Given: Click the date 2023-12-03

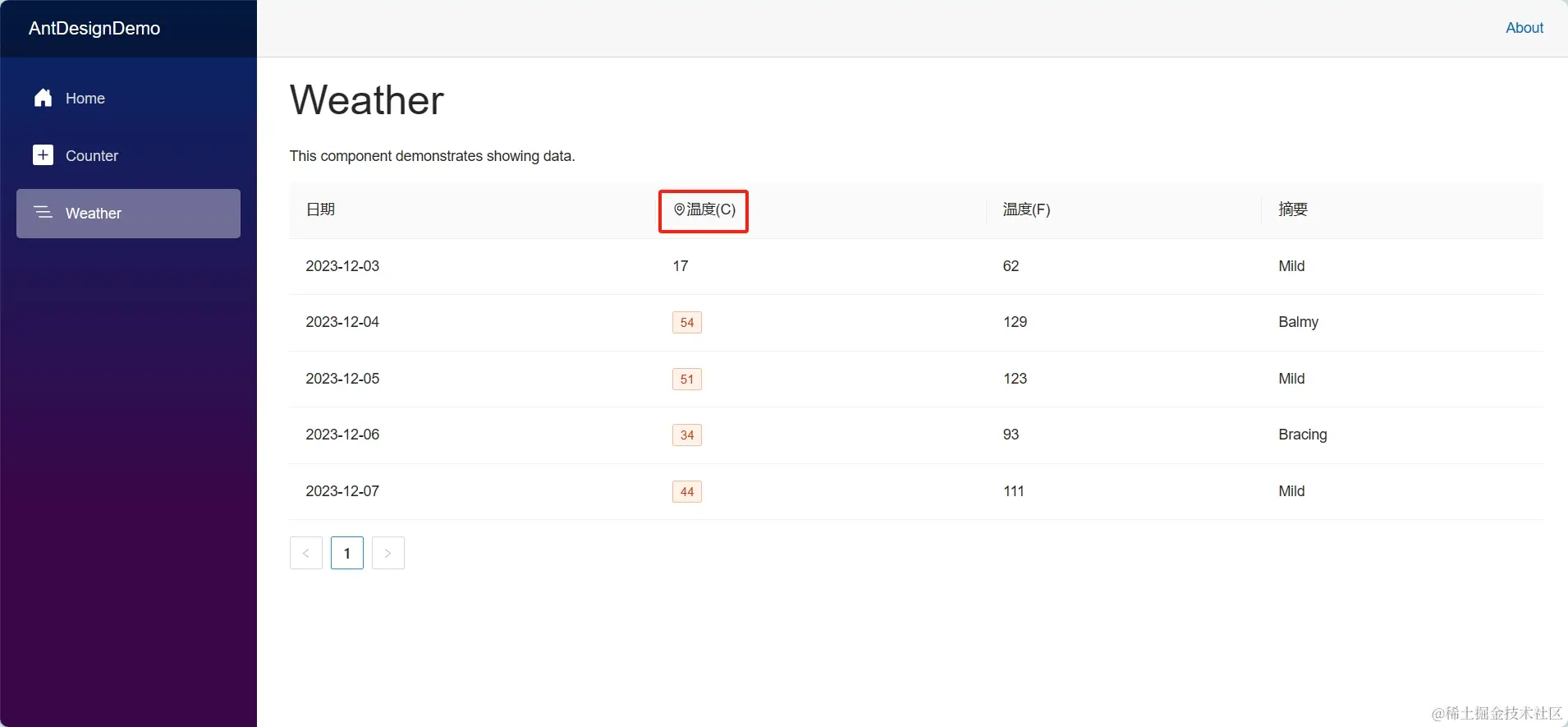Looking at the screenshot, I should click(x=342, y=266).
